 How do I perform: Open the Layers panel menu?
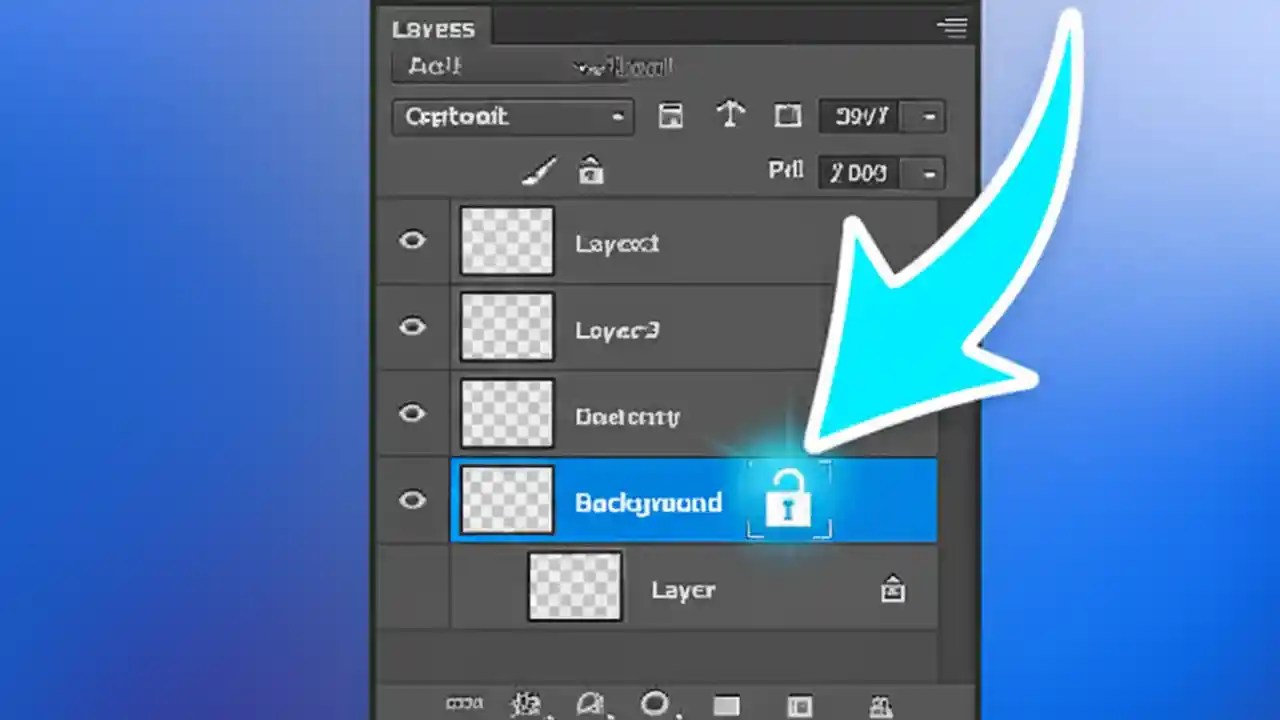click(x=951, y=27)
